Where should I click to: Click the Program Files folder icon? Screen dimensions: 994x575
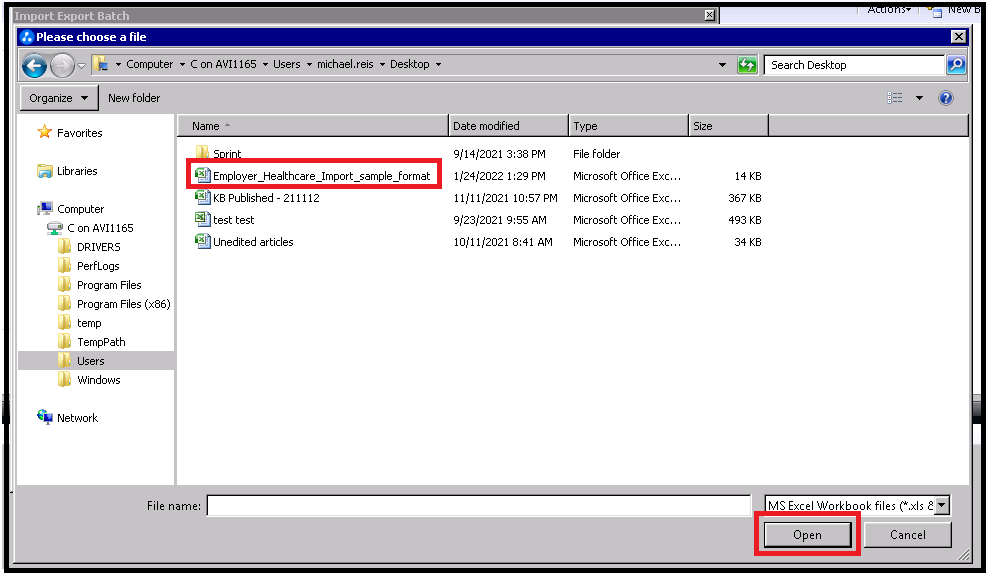point(64,285)
